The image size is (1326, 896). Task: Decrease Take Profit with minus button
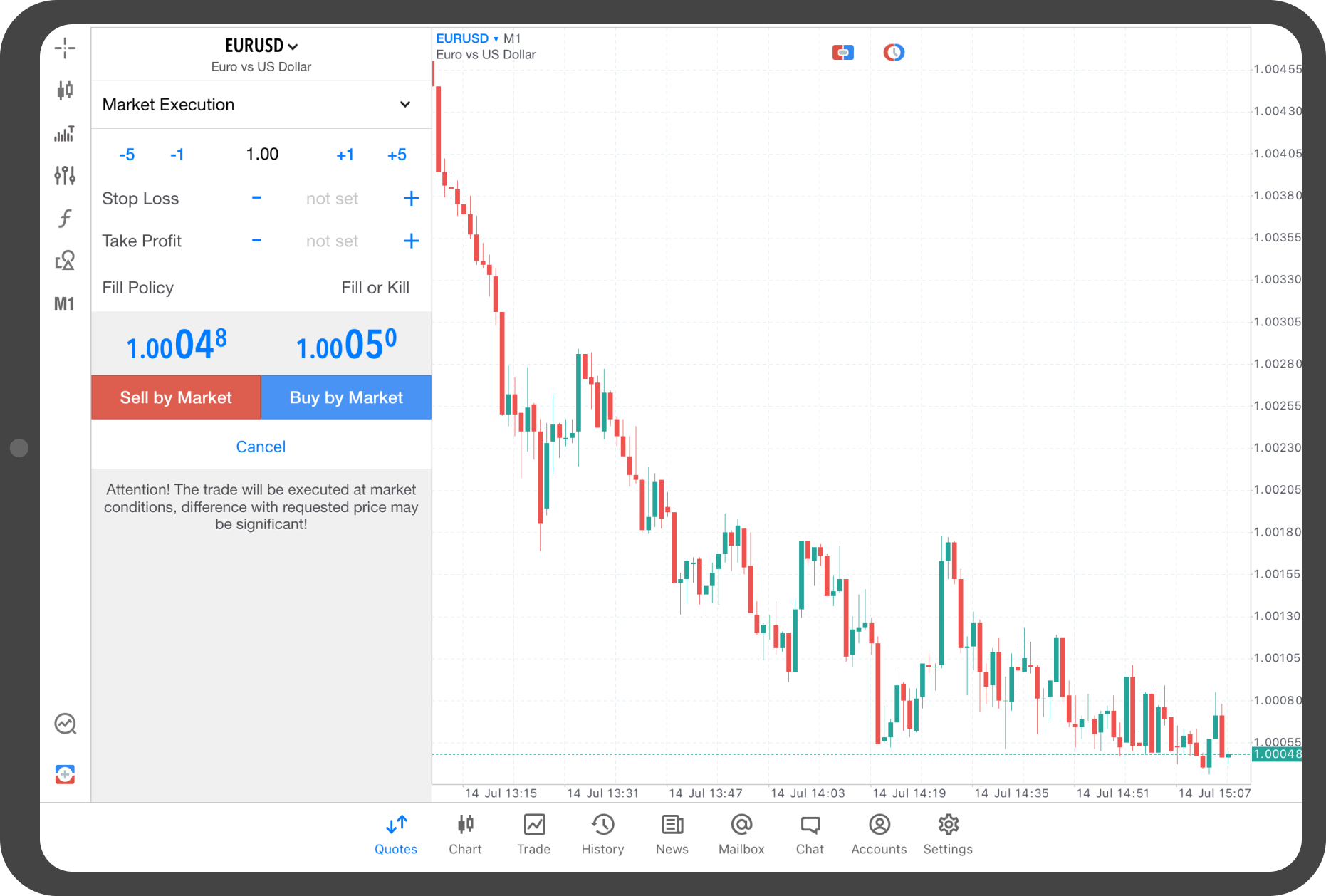(x=256, y=241)
